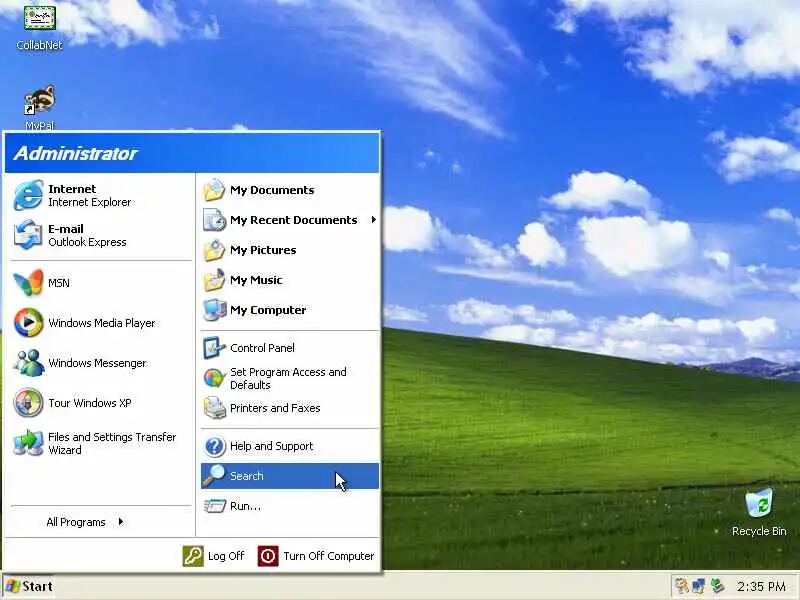Expand the All Programs arrow
This screenshot has height=600, width=800.
120,521
